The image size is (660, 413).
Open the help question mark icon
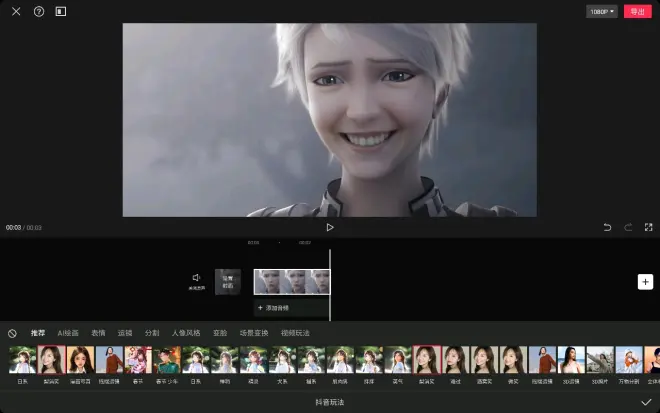pos(39,12)
